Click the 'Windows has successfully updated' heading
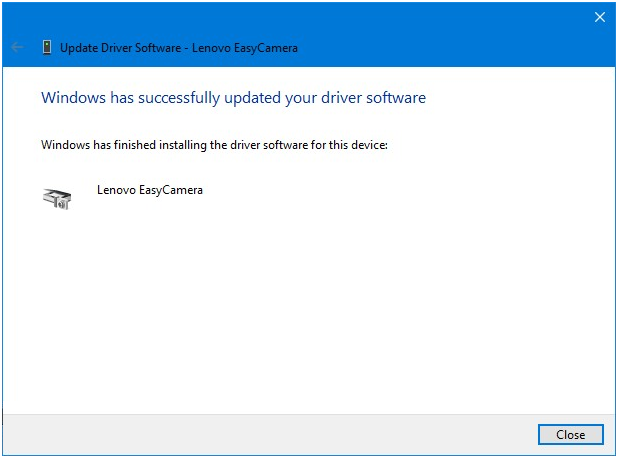Image resolution: width=617 pixels, height=458 pixels. [x=233, y=98]
